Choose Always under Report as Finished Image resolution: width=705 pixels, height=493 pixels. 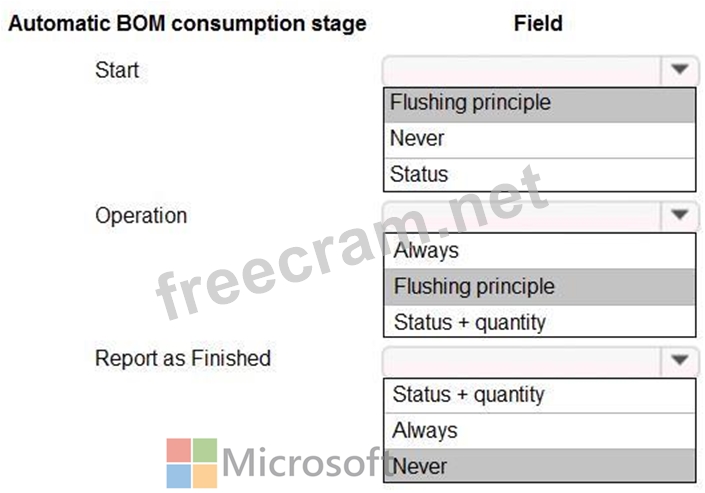(540, 430)
